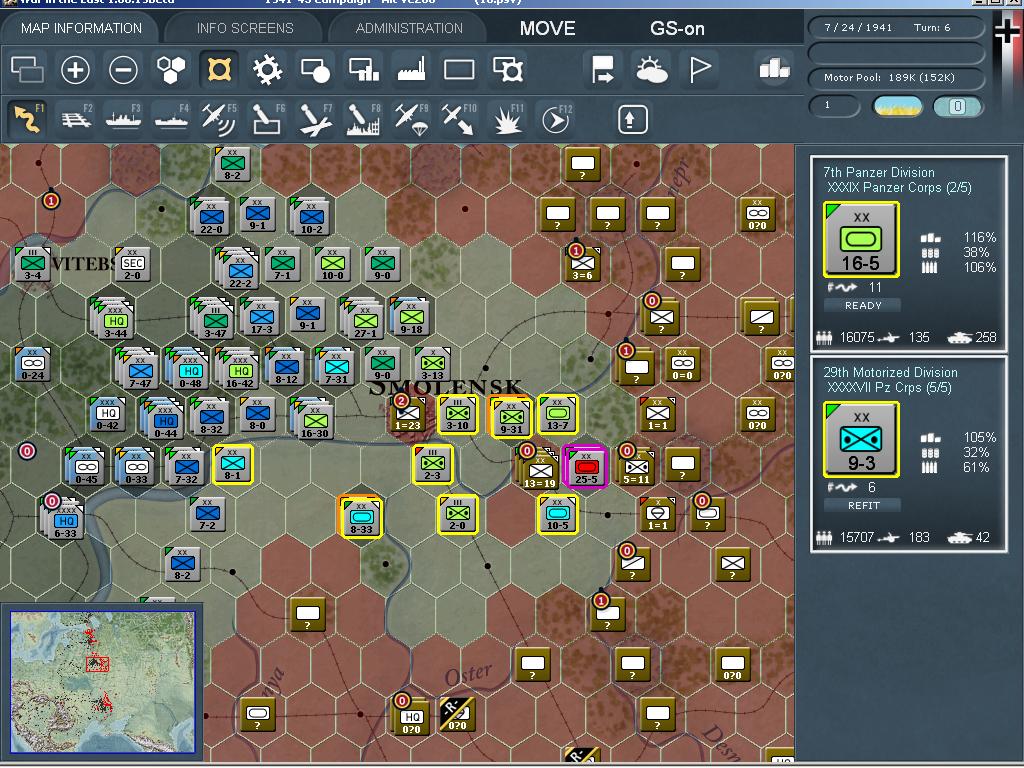This screenshot has height=768, width=1024.
Task: Open the XXXIX Panzer Corps (2/5) link
Action: click(899, 187)
